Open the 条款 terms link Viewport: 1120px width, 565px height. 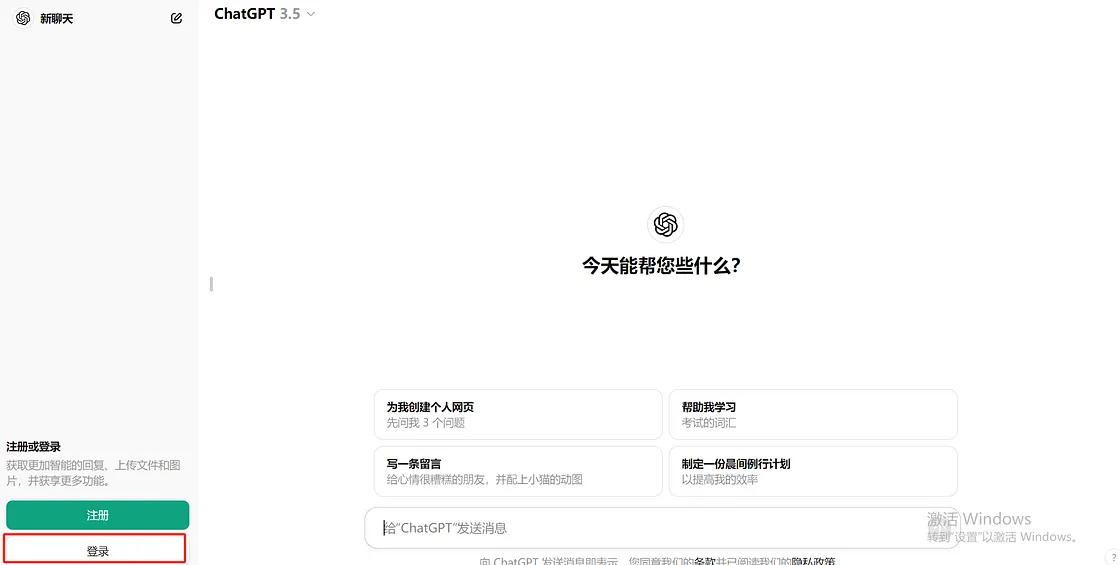(704, 561)
